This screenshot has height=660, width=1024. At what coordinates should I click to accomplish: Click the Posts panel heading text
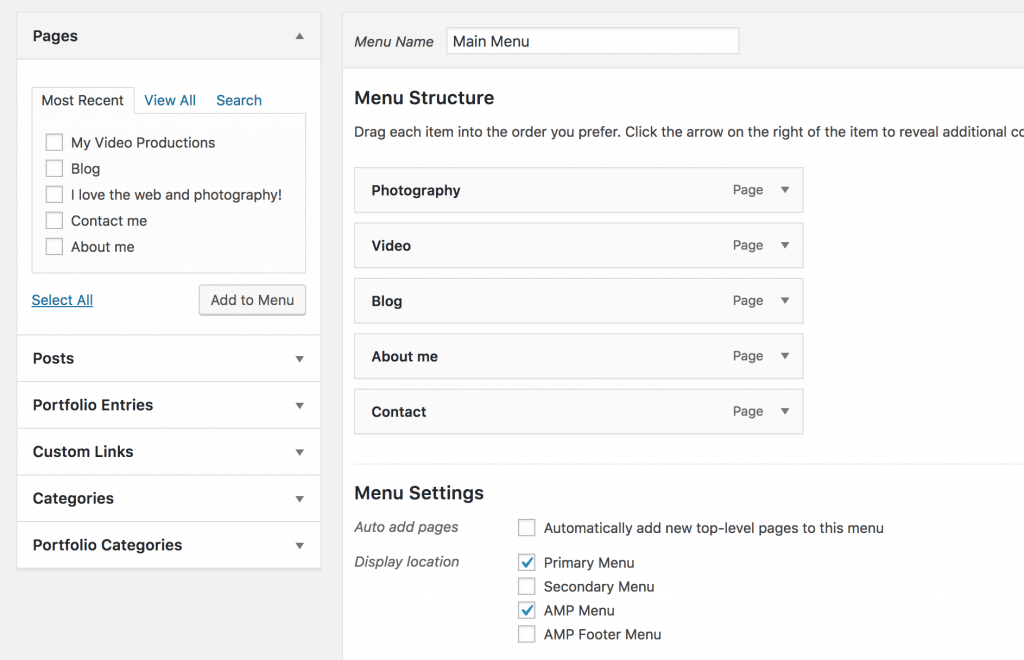coord(54,358)
